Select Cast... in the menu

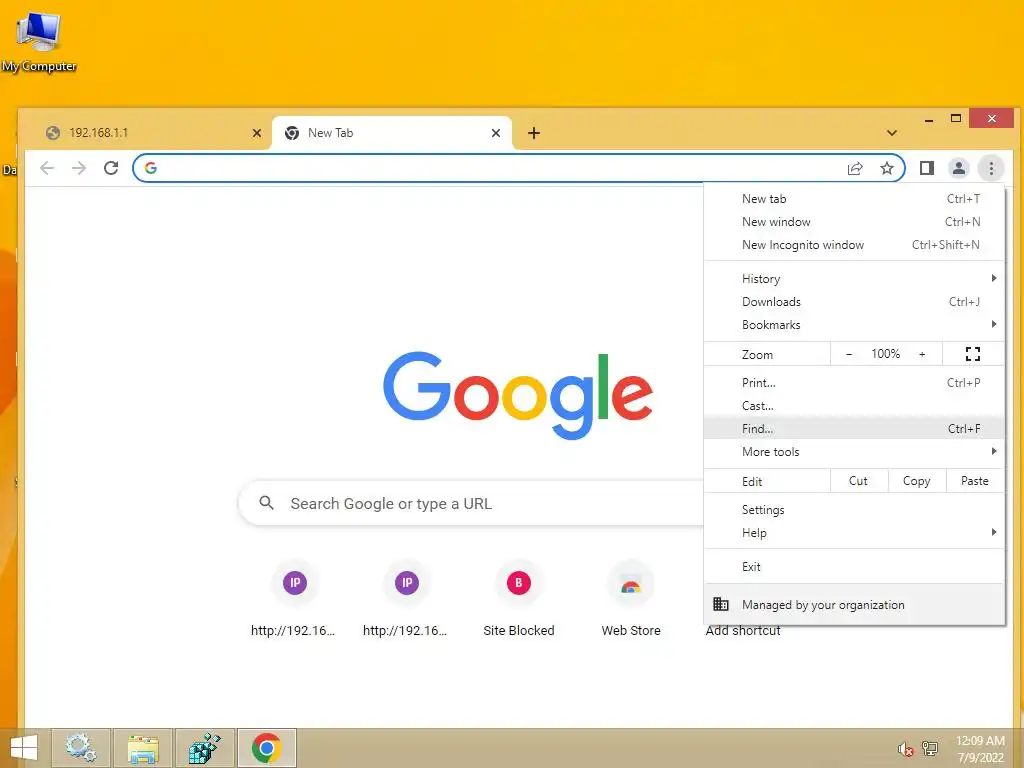[x=854, y=406]
